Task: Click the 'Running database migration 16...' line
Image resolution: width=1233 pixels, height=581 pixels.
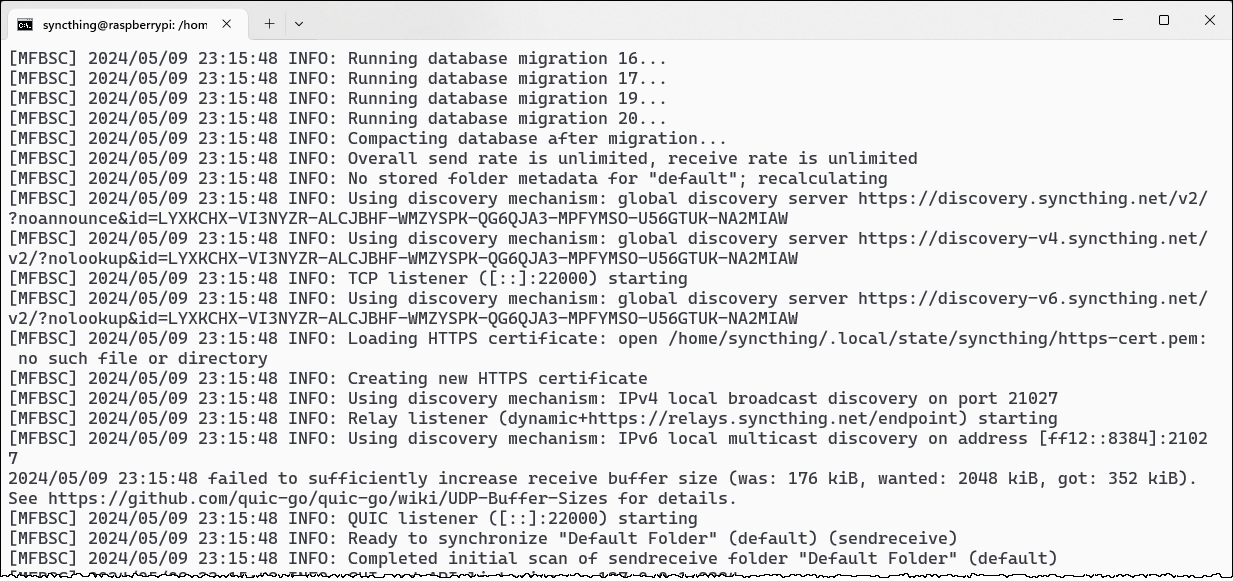Action: 337,58
